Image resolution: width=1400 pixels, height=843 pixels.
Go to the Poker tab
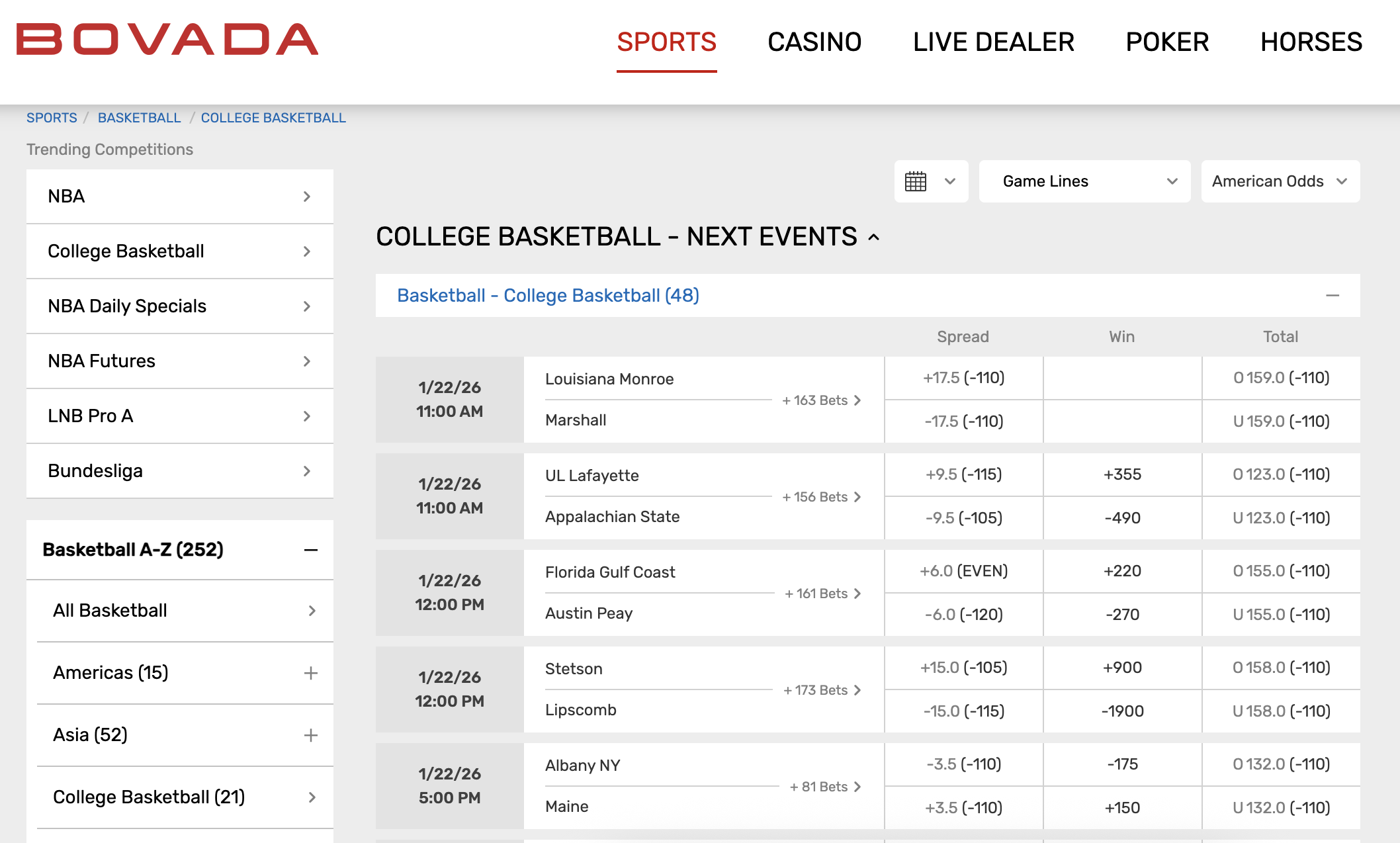click(x=1168, y=42)
